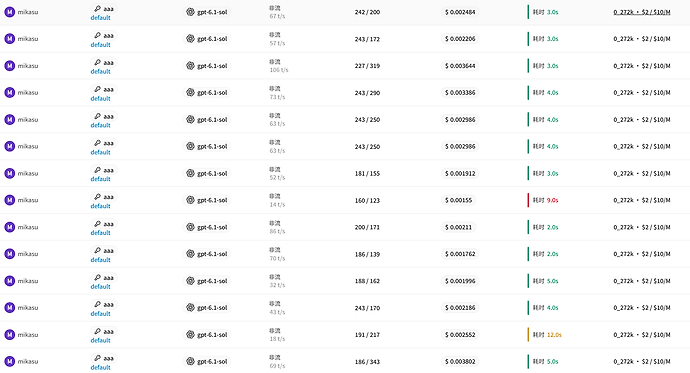690x373 pixels.
Task: Click the mikasu avatar in the $0.00211 row
Action: pos(10,227)
